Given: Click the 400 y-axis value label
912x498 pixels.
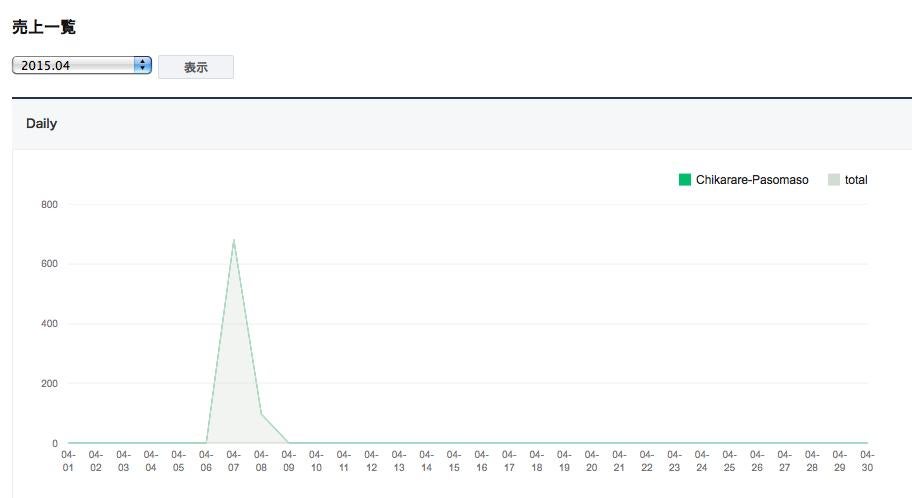Looking at the screenshot, I should [x=49, y=323].
